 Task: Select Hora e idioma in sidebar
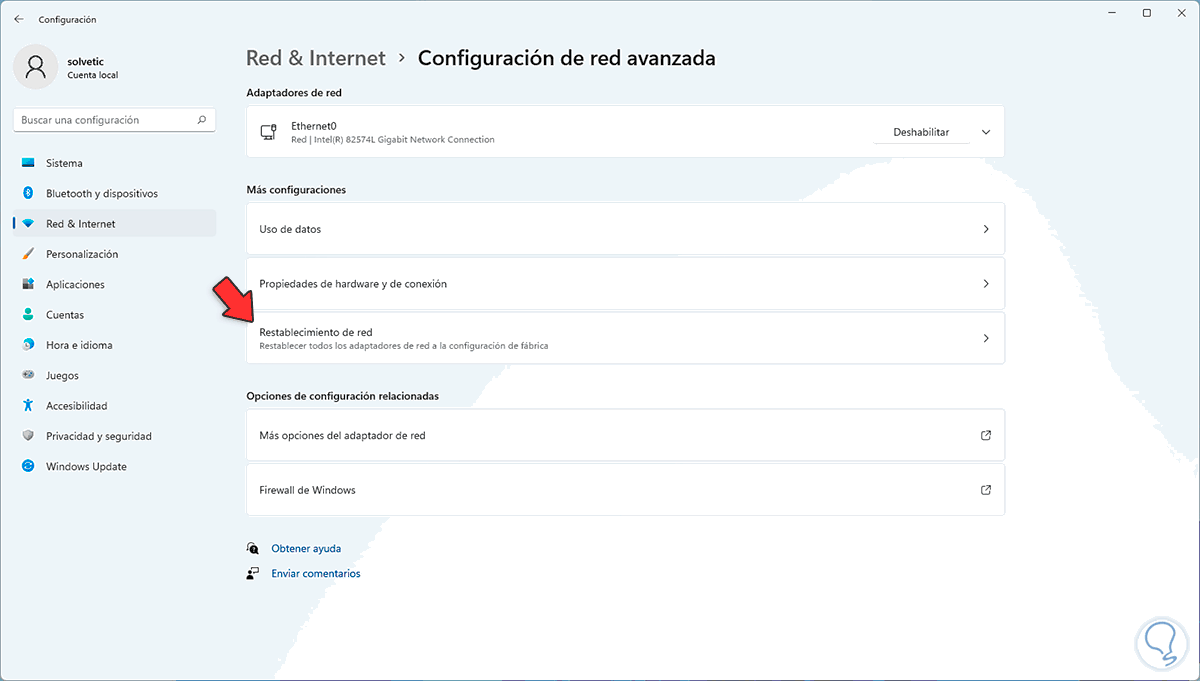click(115, 345)
